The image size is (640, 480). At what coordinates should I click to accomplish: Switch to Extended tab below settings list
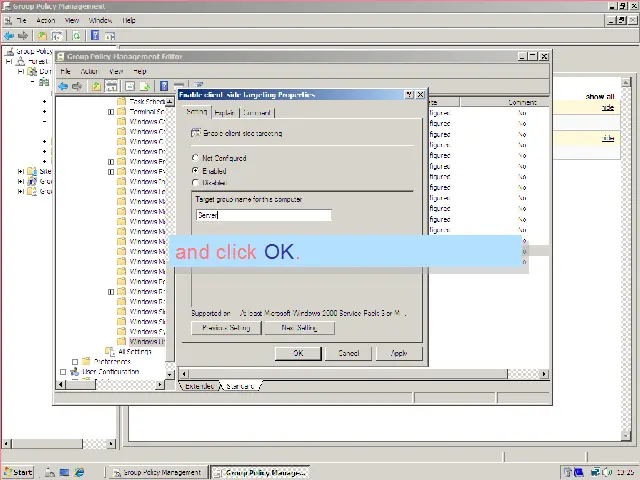tap(200, 386)
